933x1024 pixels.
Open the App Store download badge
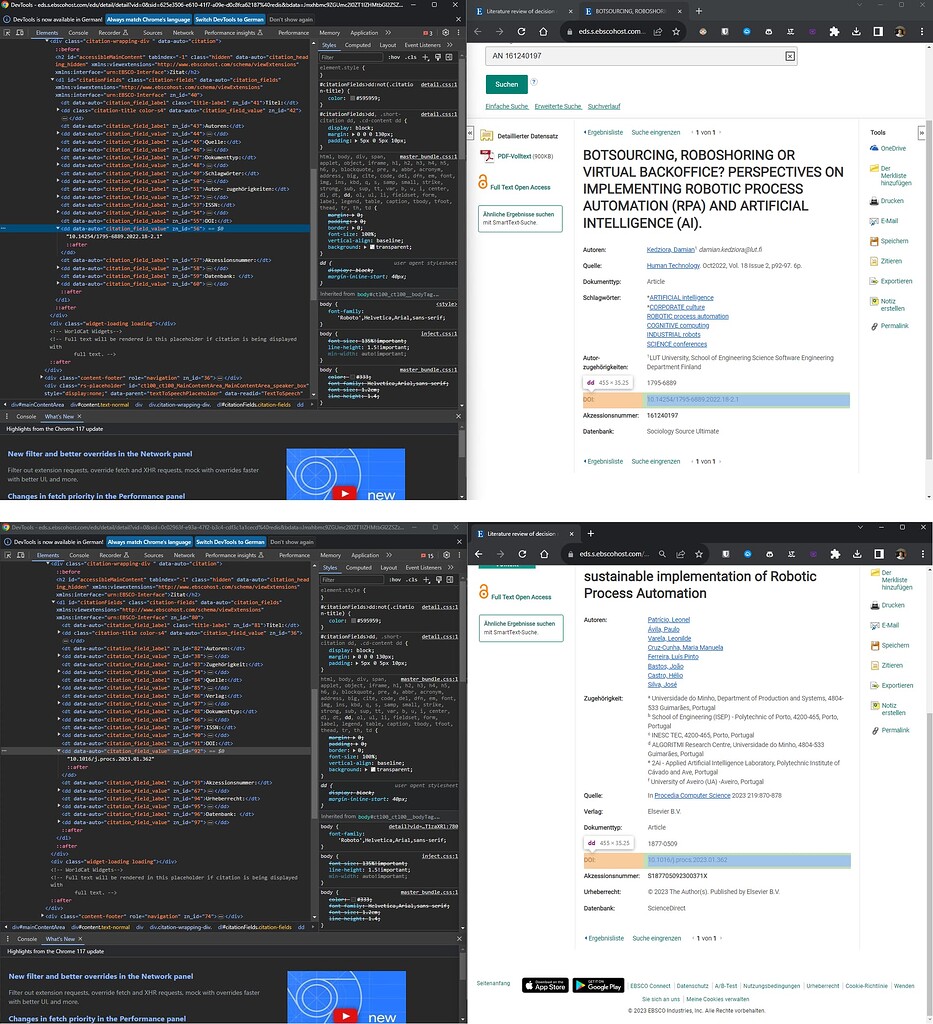click(545, 985)
